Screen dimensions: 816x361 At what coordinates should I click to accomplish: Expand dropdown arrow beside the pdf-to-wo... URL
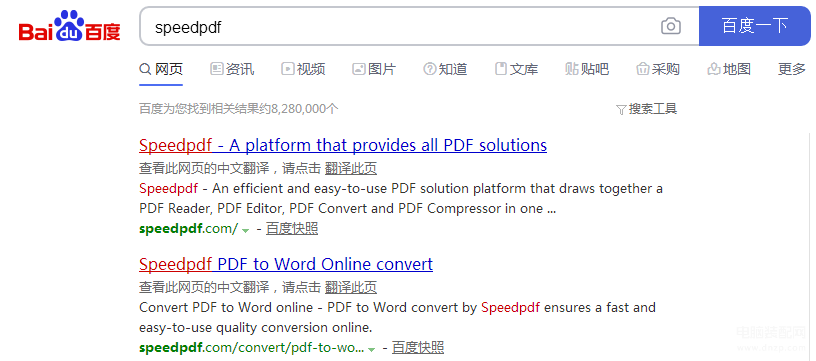(372, 349)
